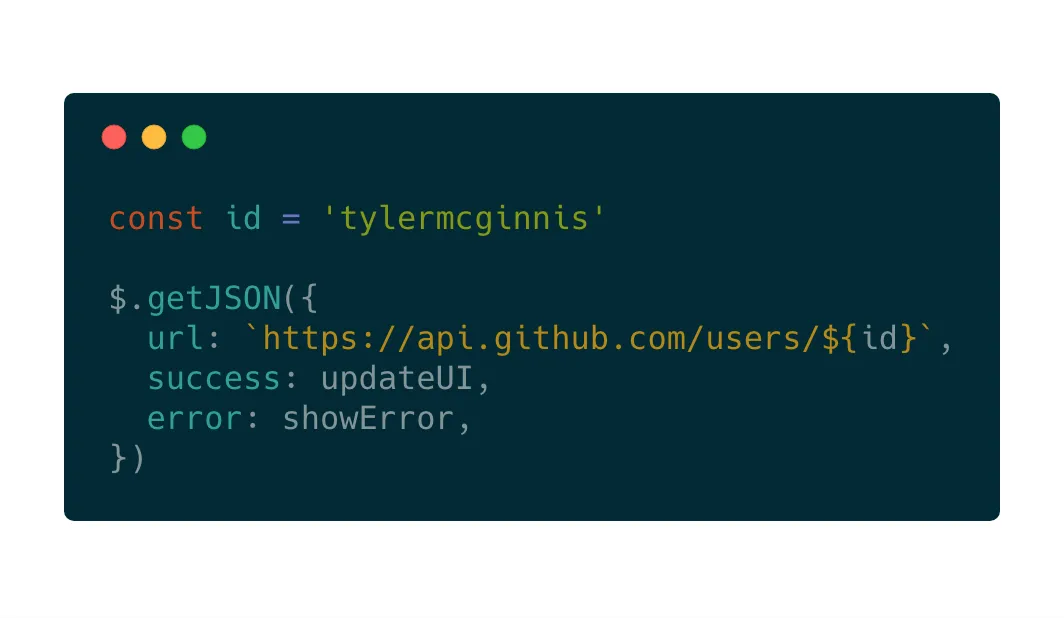Click the success property key

click(214, 379)
